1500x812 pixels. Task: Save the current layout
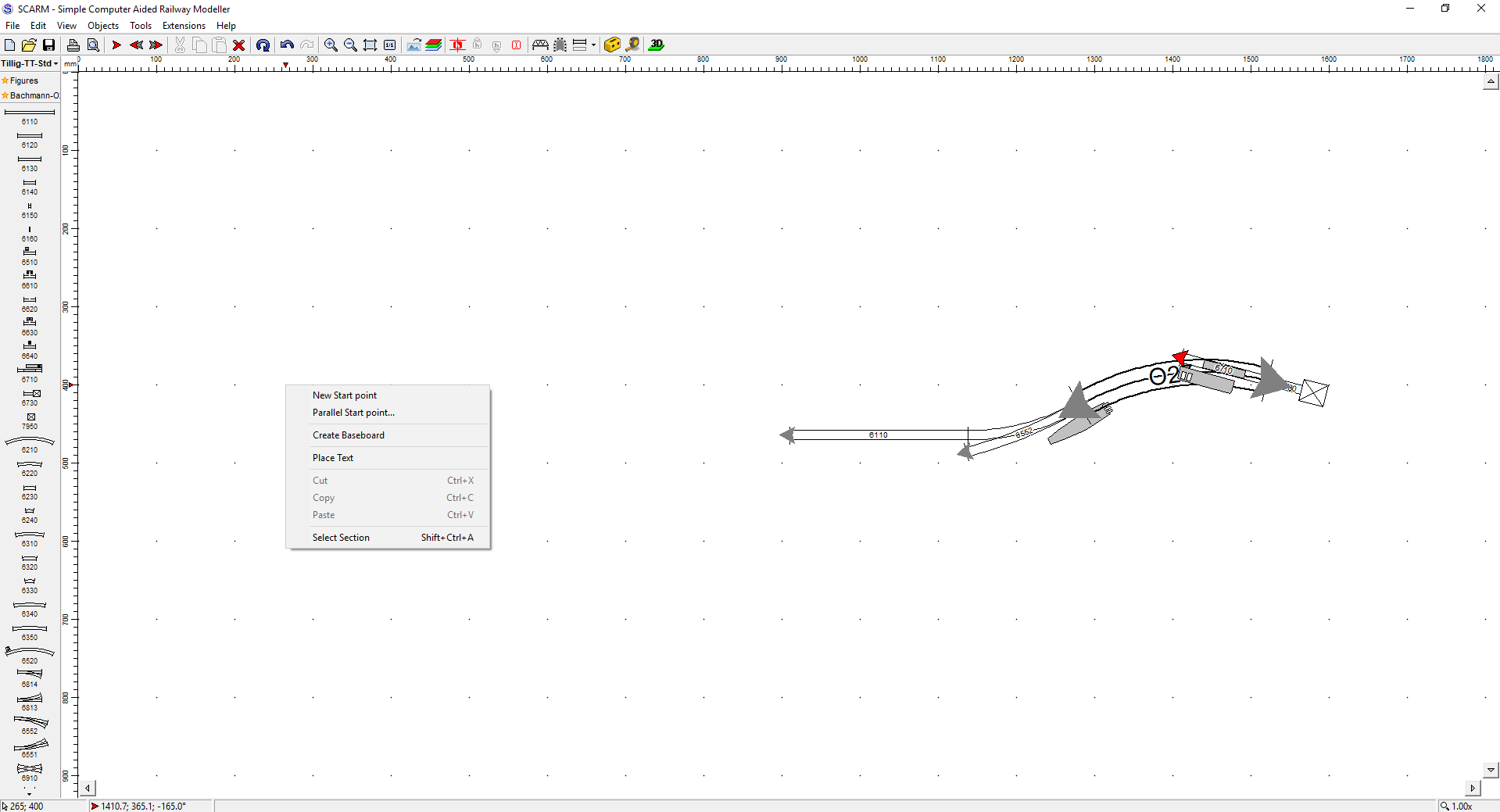(48, 45)
